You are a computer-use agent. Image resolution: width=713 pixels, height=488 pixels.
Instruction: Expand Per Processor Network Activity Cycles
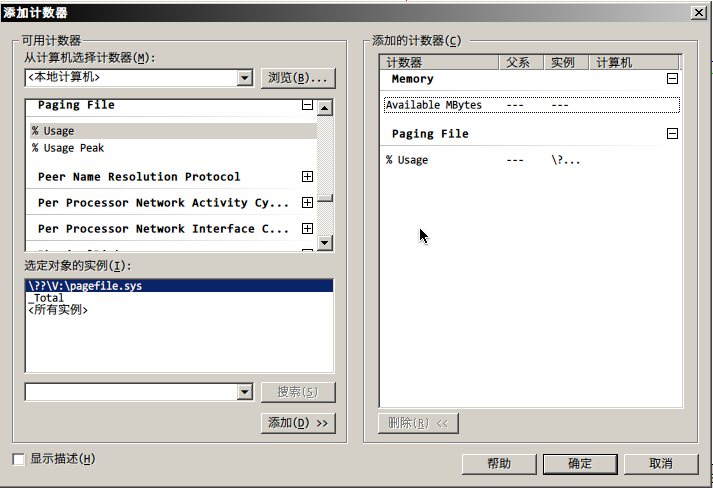pos(307,203)
